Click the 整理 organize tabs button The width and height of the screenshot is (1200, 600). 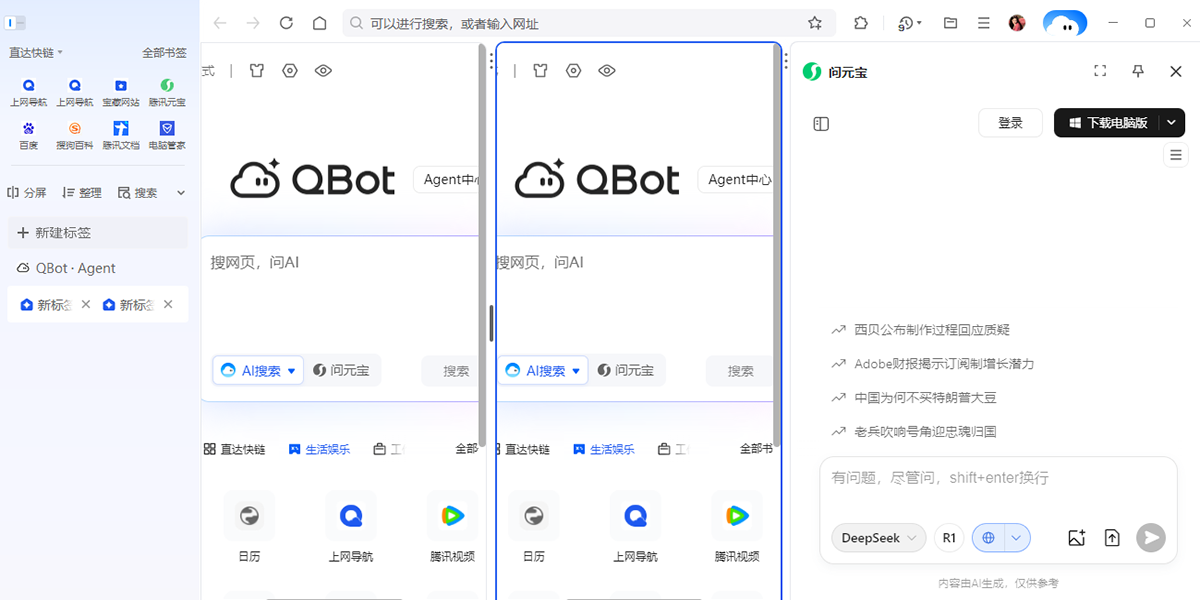[x=82, y=193]
